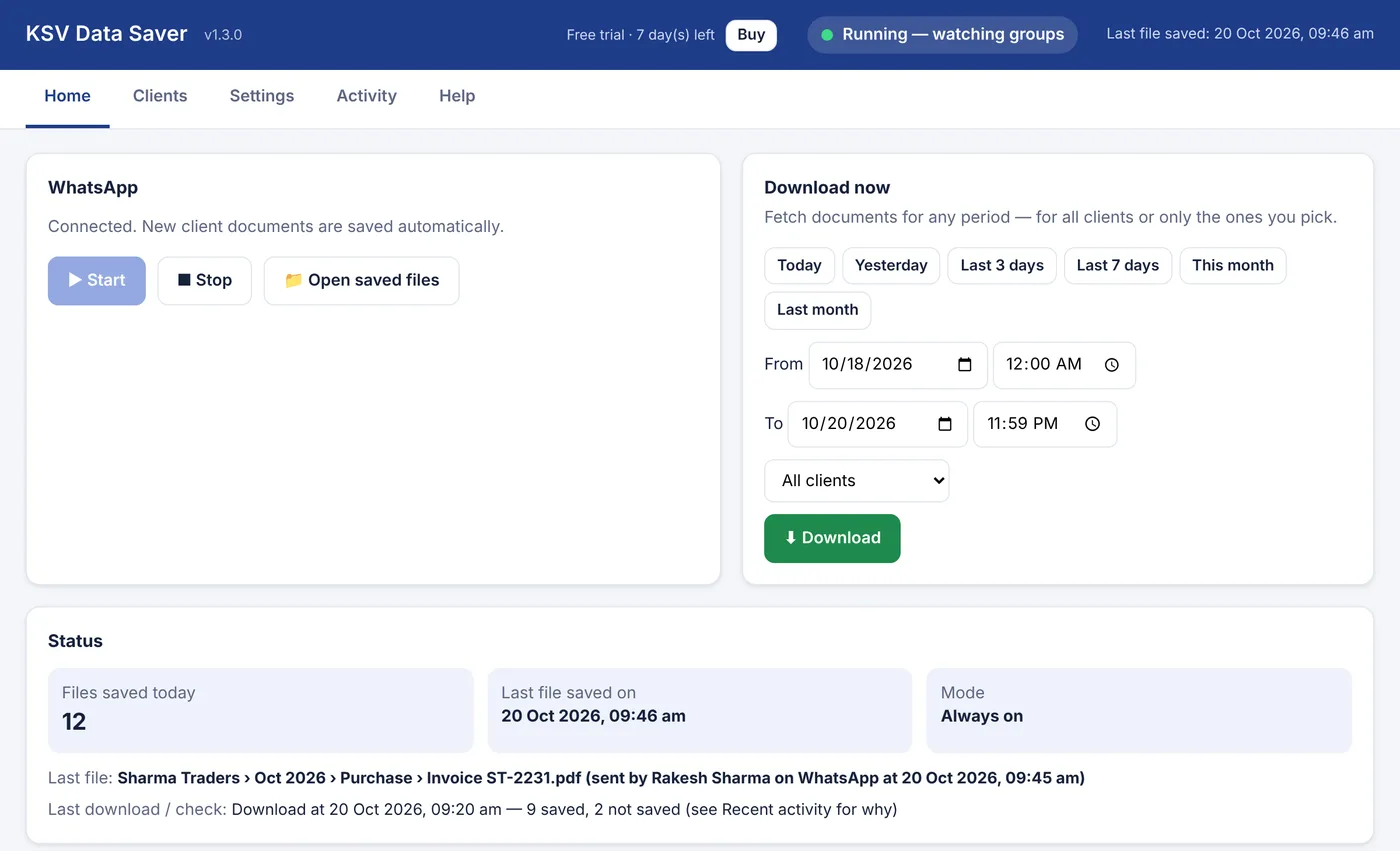This screenshot has width=1400, height=851.
Task: Open the All clients dropdown
Action: [856, 481]
